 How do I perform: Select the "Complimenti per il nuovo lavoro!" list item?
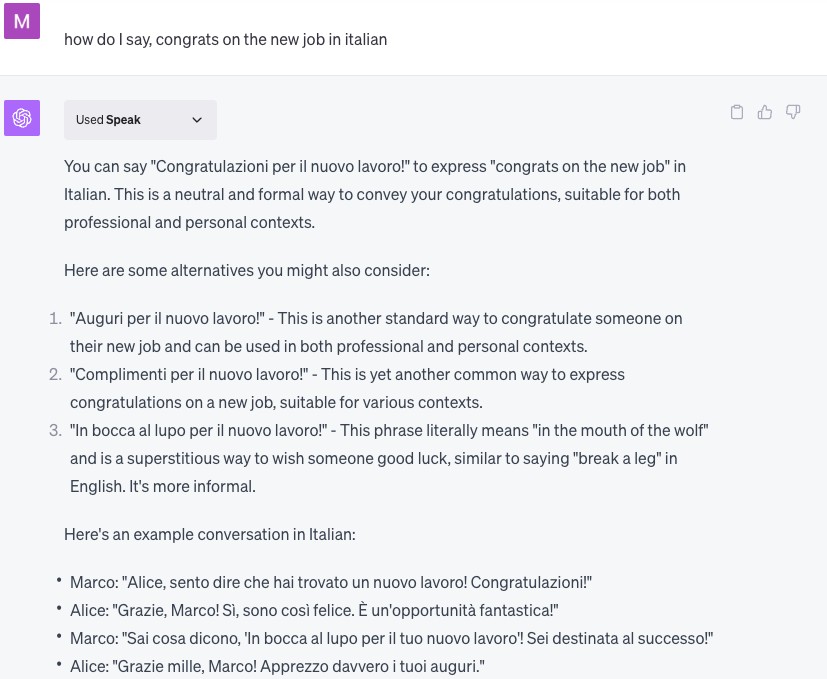click(347, 388)
